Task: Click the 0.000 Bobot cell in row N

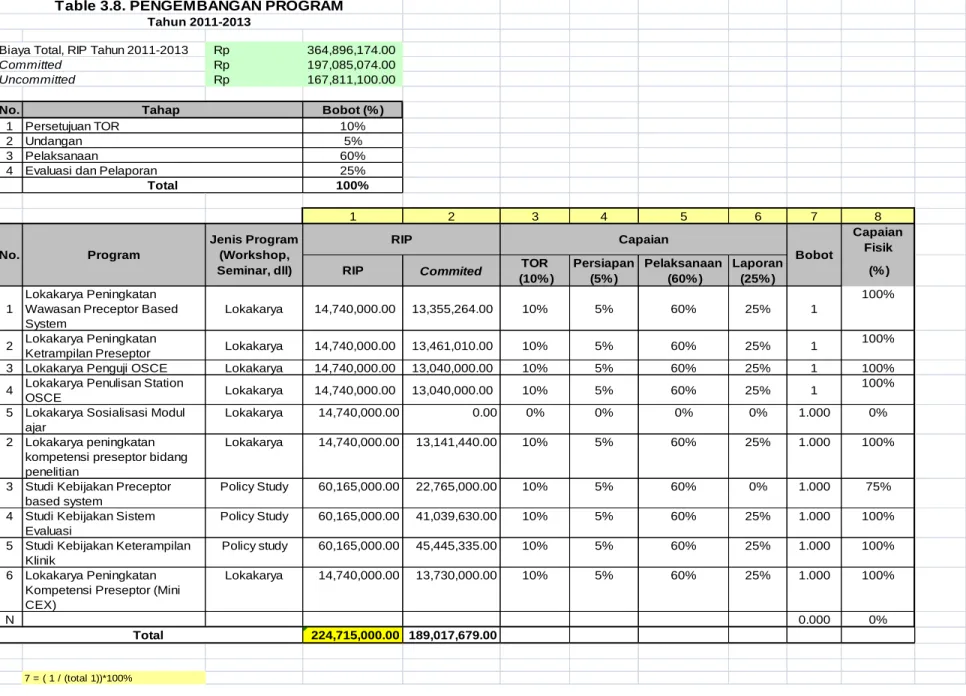Action: click(x=814, y=620)
